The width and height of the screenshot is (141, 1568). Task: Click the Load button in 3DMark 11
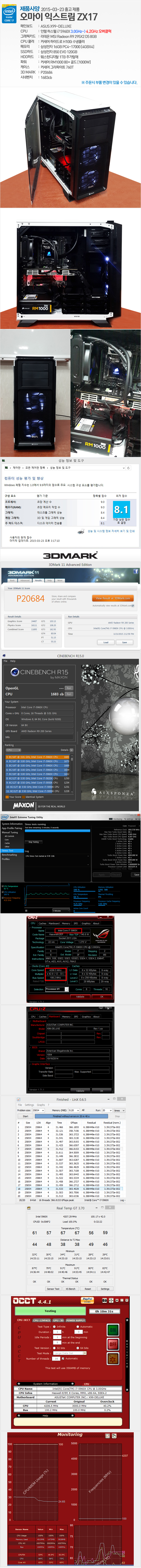[x=106, y=642]
